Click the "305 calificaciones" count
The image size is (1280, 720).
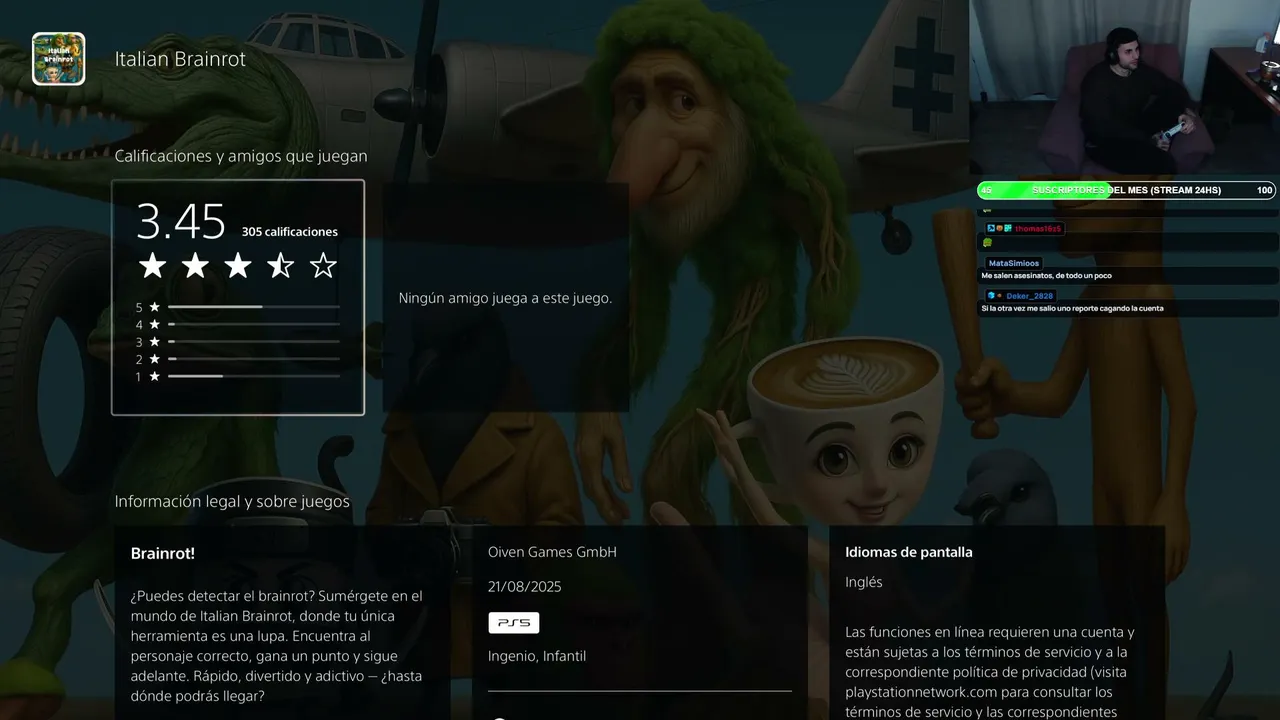[x=290, y=232]
